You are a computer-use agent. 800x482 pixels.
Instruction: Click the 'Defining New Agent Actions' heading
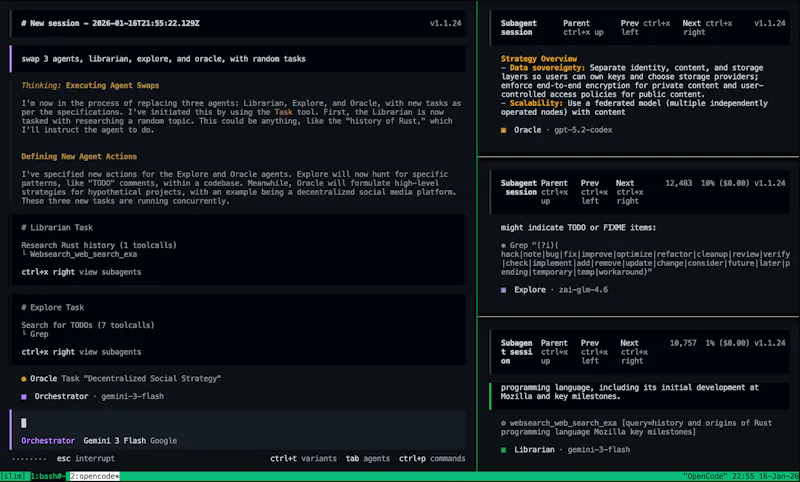[79, 157]
